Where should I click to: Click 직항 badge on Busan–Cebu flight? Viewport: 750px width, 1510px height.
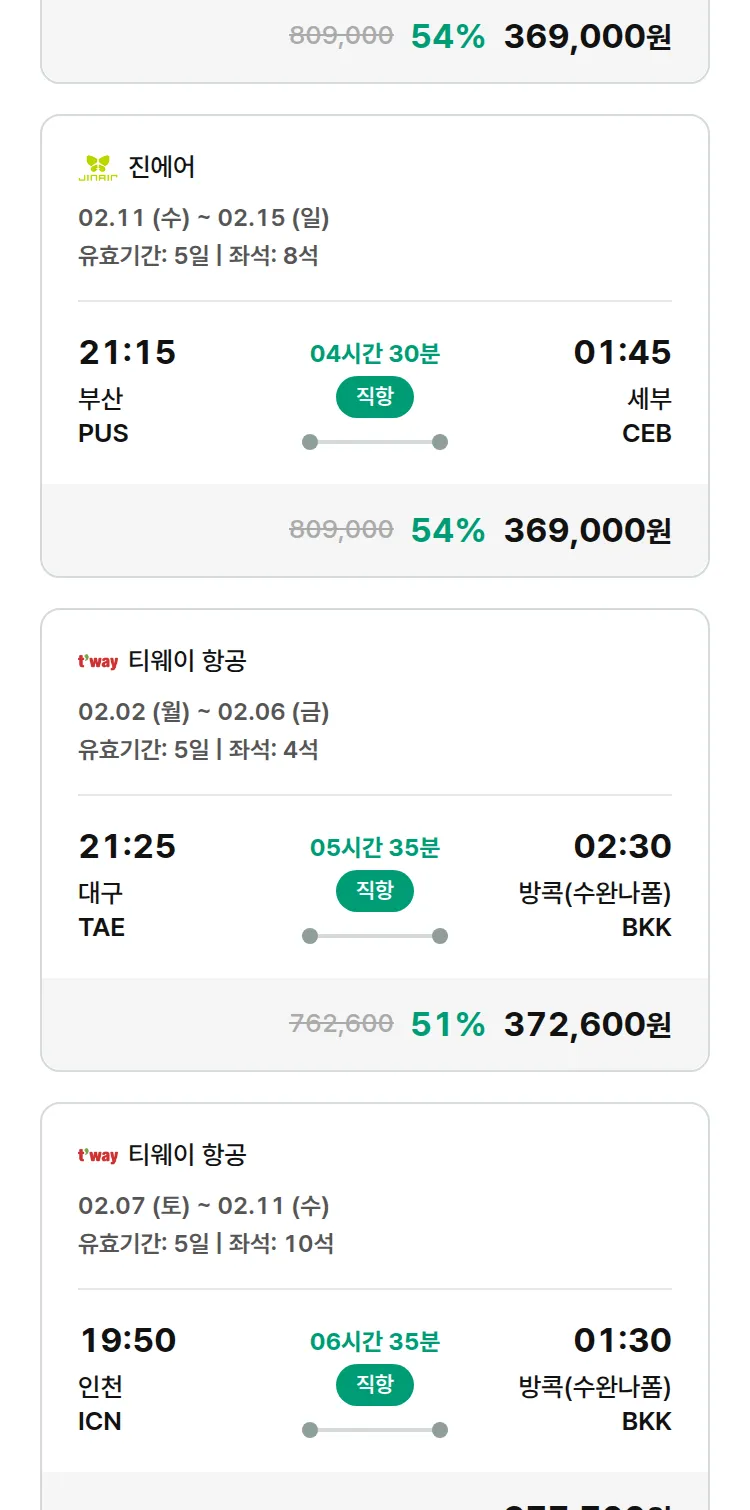tap(375, 397)
